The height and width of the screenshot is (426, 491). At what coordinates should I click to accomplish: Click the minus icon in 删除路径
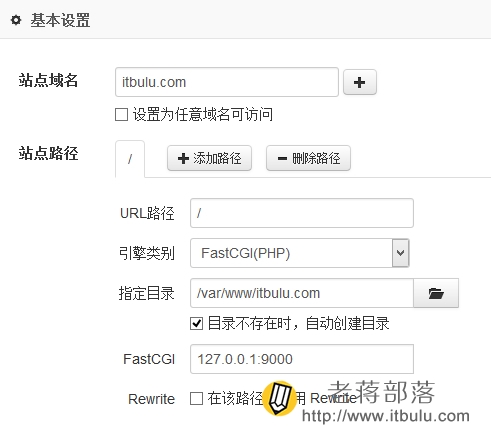282,158
